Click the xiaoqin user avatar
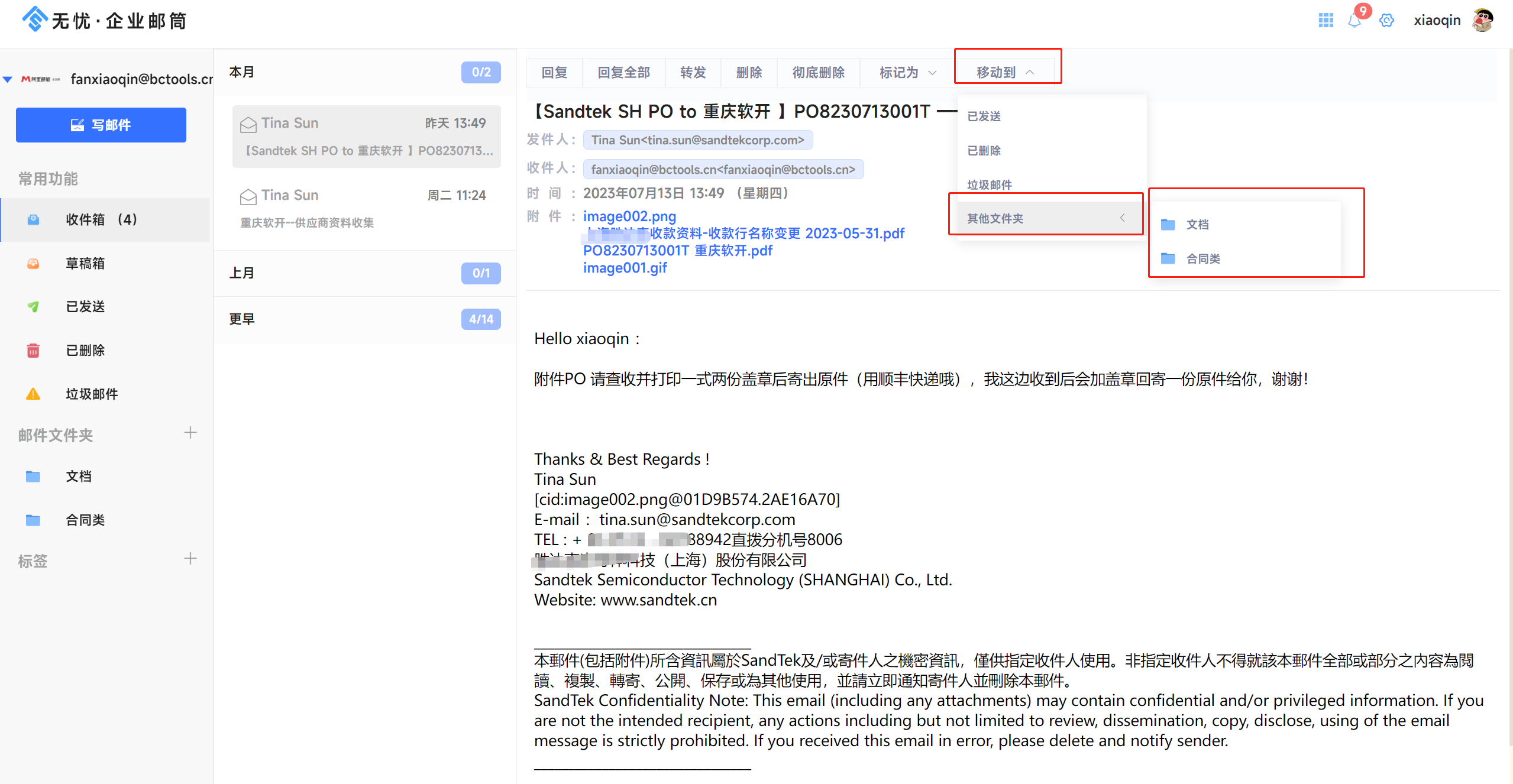This screenshot has height=784, width=1513. point(1483,20)
